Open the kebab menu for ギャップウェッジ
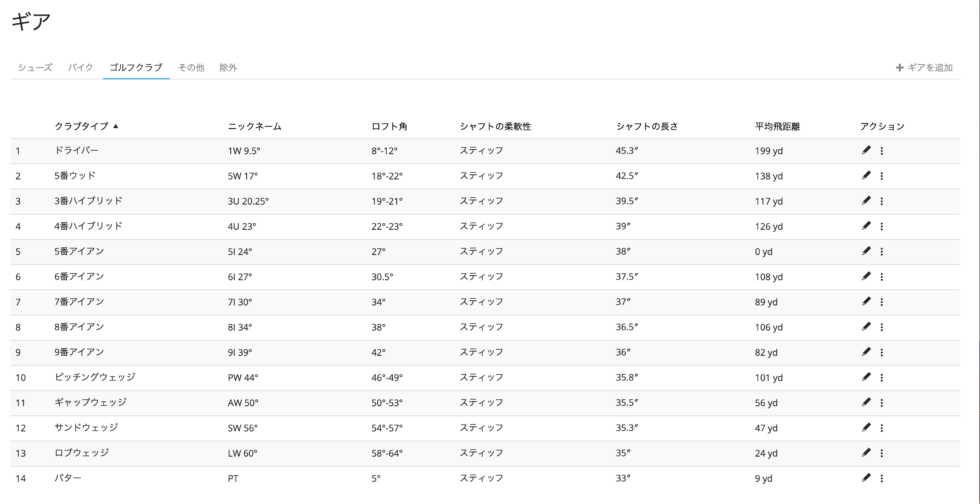The height and width of the screenshot is (504, 980). click(881, 403)
